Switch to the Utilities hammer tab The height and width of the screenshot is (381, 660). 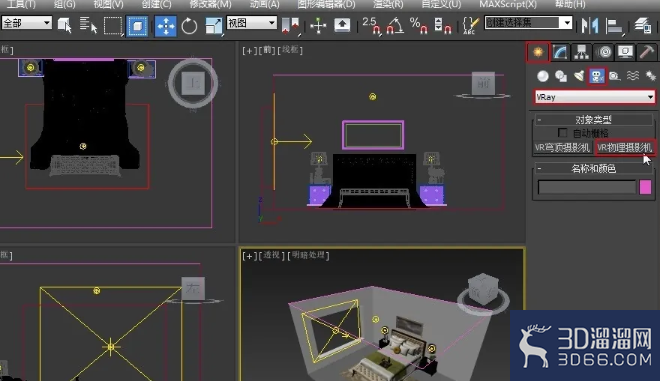point(647,52)
